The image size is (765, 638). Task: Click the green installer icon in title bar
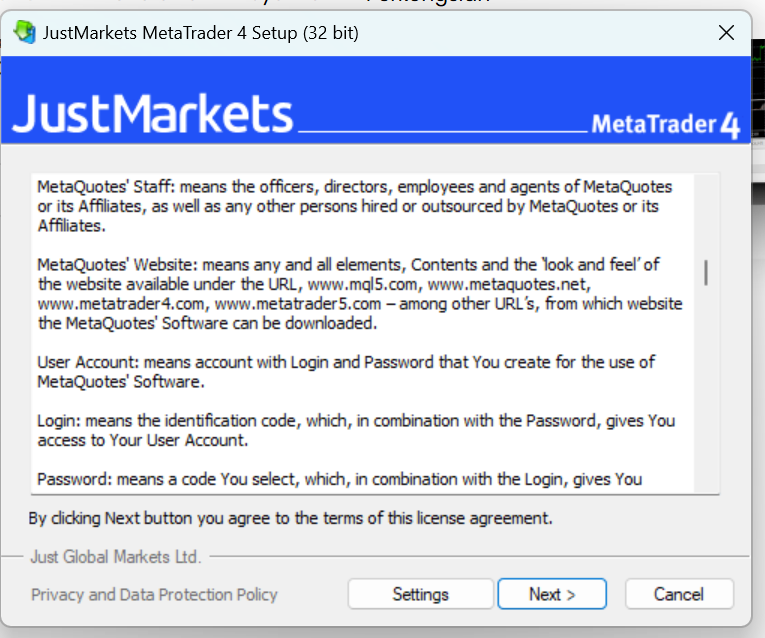pyautogui.click(x=24, y=32)
